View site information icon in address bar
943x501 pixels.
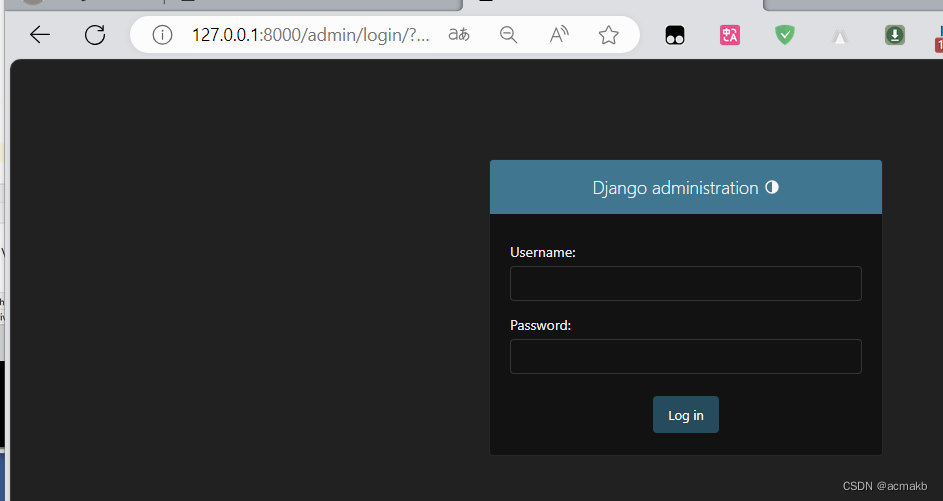162,35
